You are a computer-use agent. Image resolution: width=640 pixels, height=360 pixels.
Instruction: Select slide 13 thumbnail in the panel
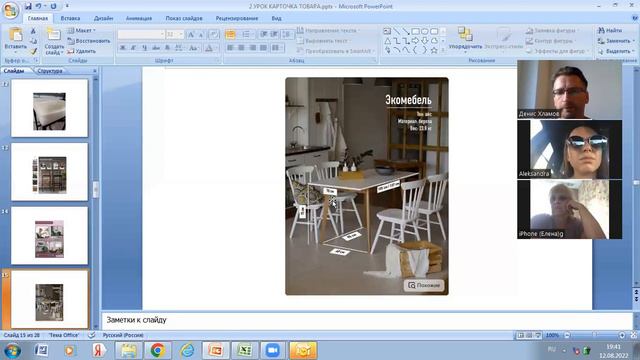(x=49, y=172)
